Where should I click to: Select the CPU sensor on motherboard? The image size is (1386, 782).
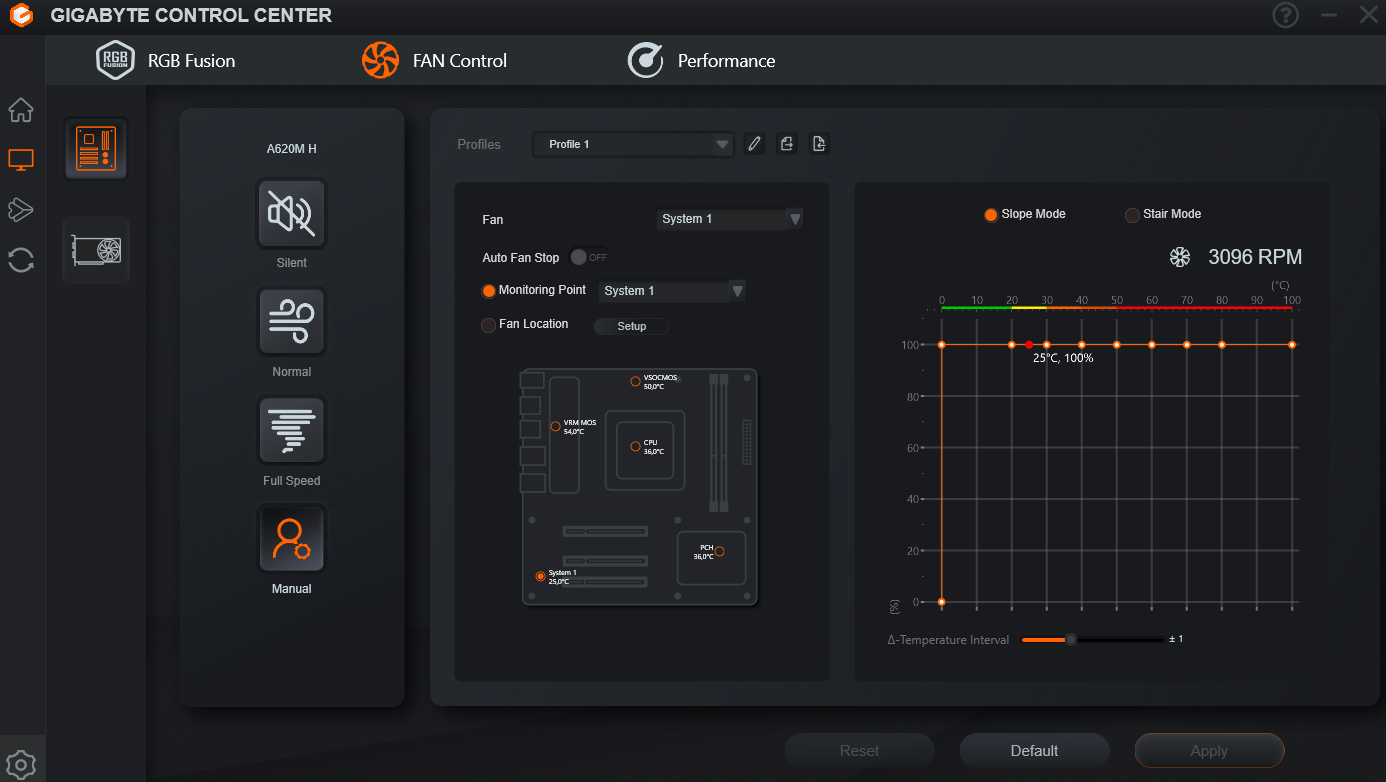point(635,446)
